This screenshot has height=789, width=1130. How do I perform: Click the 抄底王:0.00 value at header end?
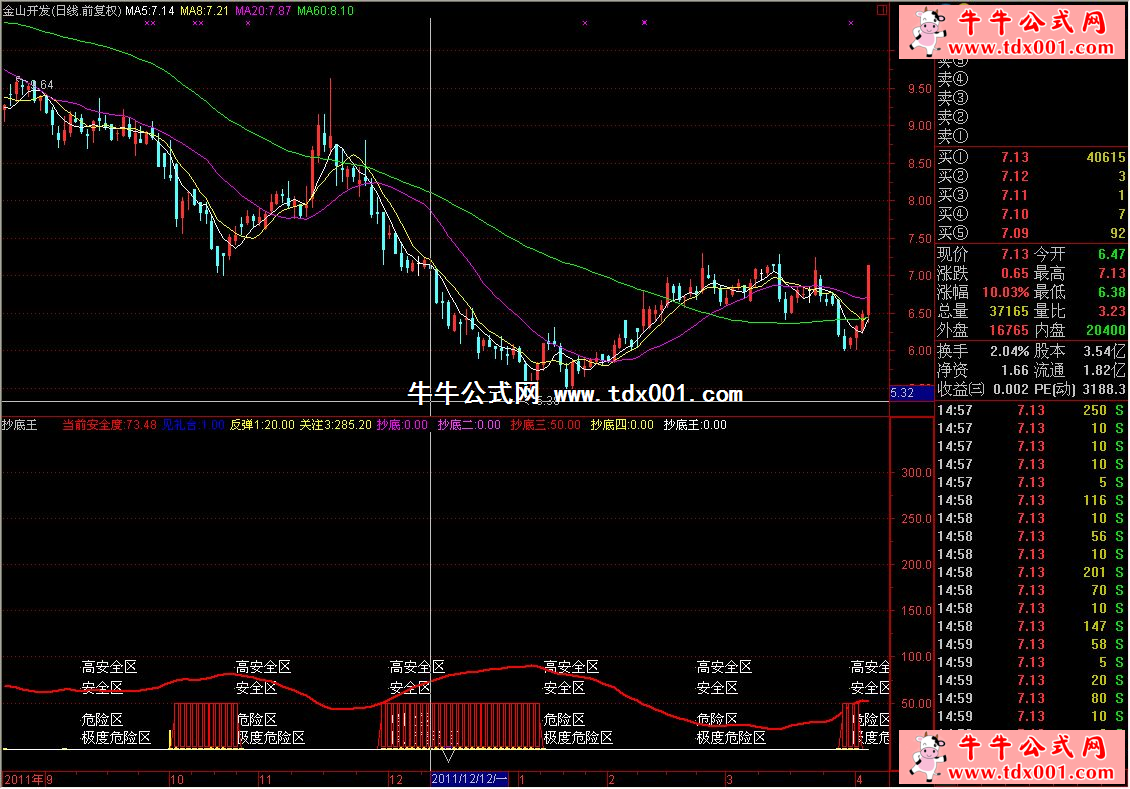pos(695,425)
